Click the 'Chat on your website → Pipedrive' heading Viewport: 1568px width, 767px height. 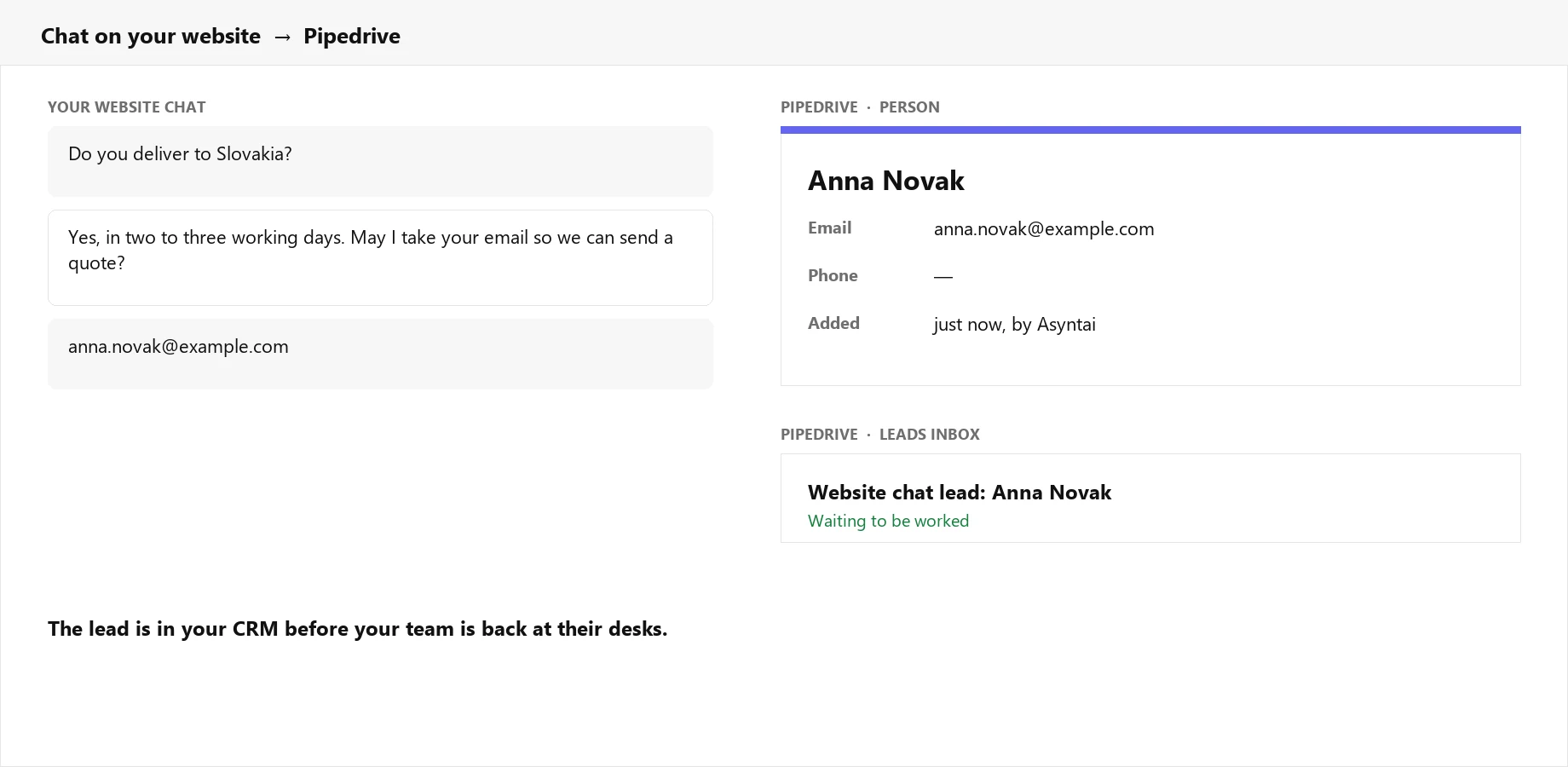[x=221, y=36]
